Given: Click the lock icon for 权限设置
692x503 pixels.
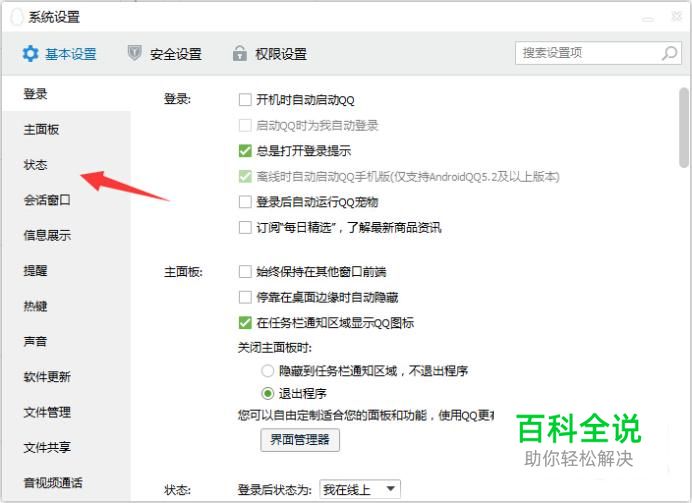Looking at the screenshot, I should pyautogui.click(x=240, y=53).
